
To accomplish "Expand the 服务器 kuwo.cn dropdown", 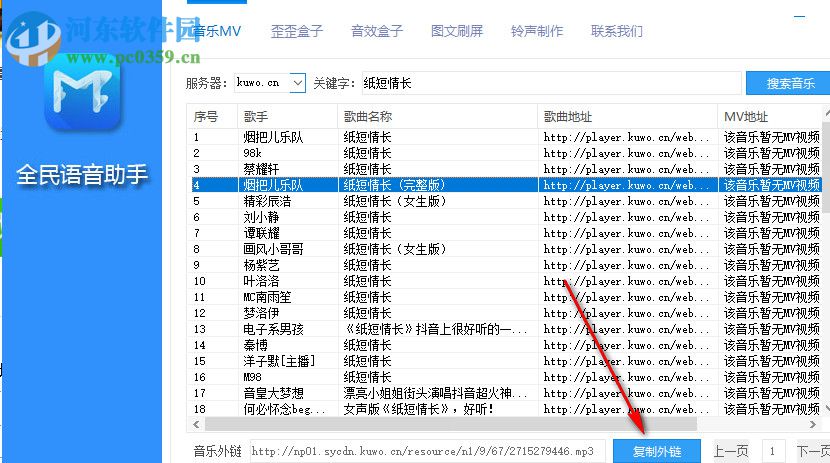I will pyautogui.click(x=297, y=83).
